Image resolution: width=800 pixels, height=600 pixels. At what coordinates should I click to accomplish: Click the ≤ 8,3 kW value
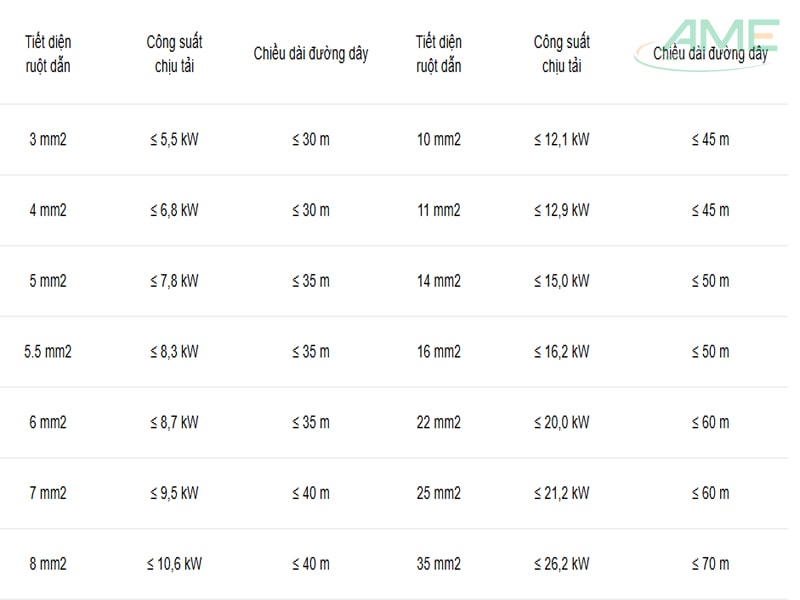pyautogui.click(x=174, y=351)
